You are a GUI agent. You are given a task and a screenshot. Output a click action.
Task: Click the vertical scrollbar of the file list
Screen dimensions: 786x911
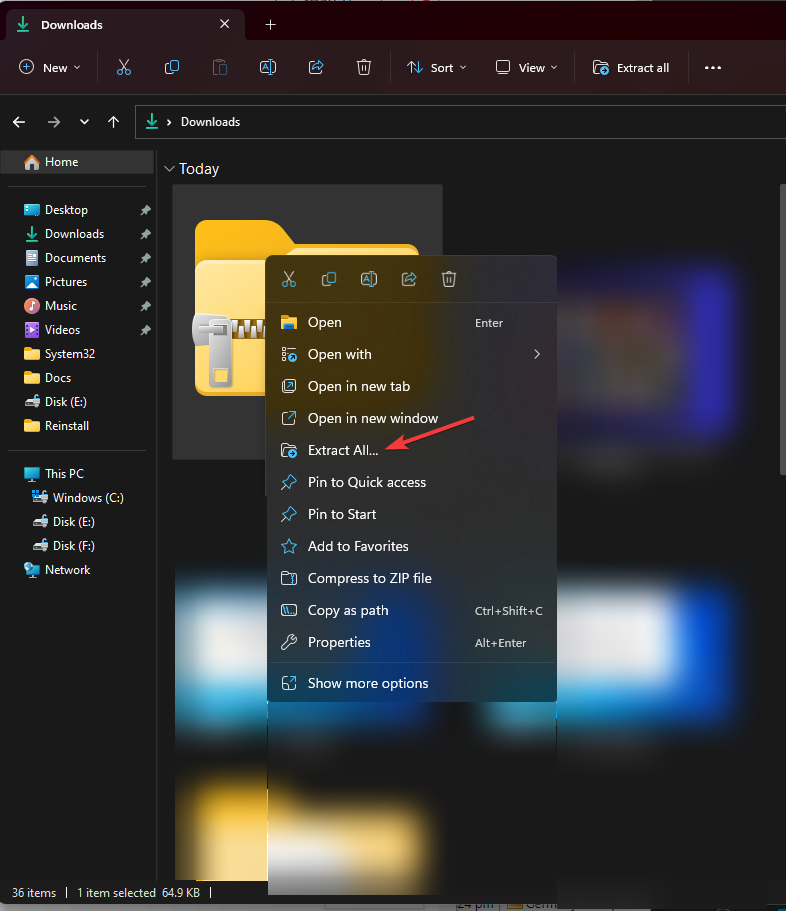[783, 329]
